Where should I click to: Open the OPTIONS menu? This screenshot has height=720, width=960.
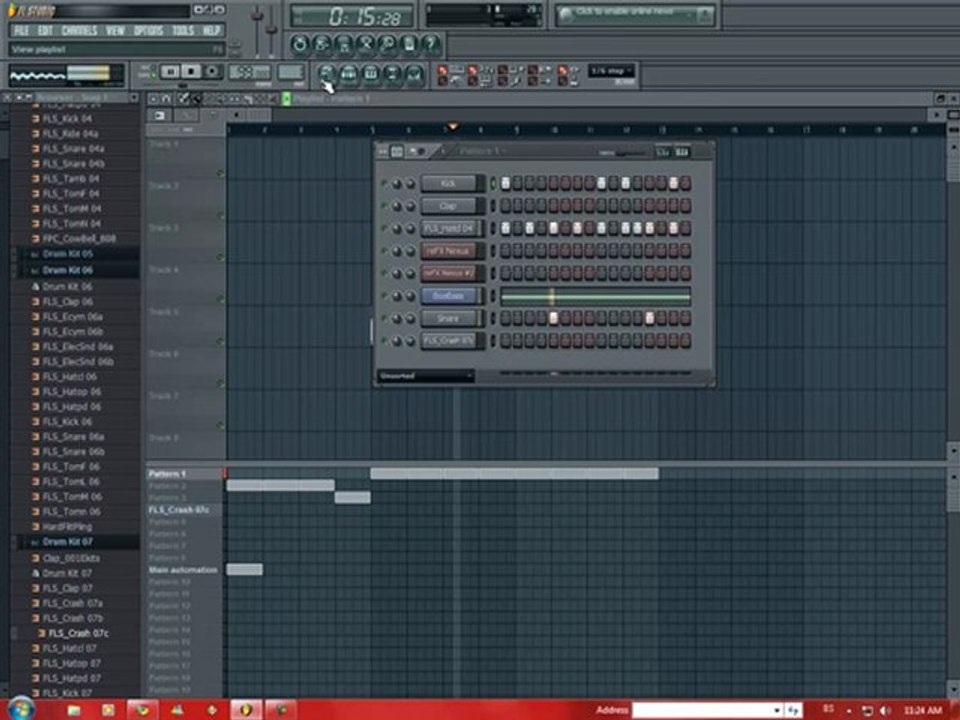point(148,30)
